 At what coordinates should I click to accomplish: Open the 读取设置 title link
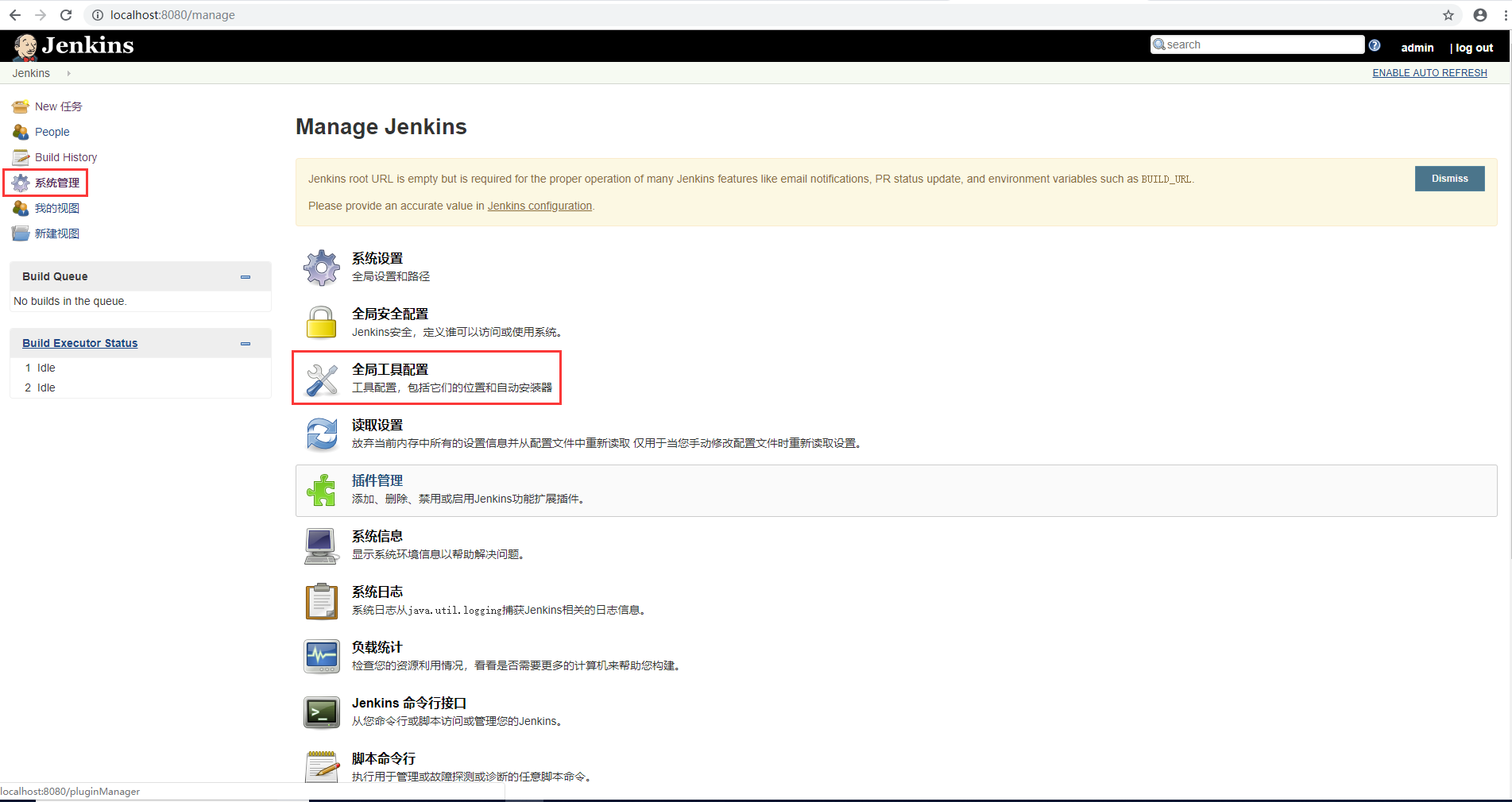pyautogui.click(x=377, y=426)
